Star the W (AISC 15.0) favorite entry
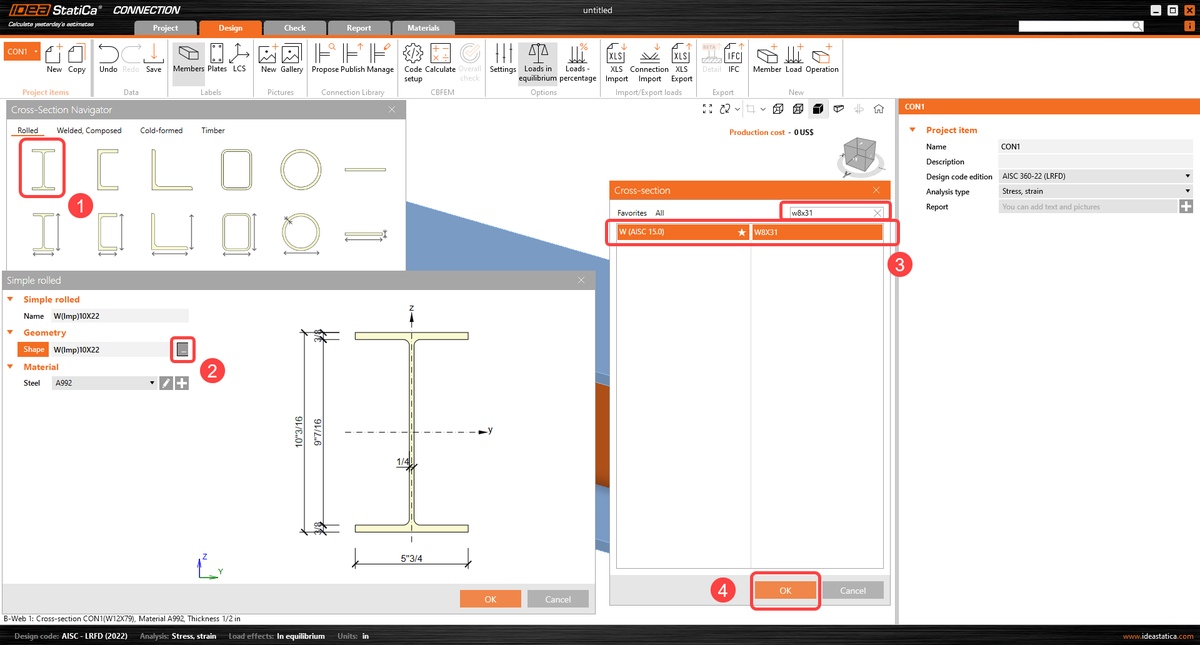 [740, 231]
